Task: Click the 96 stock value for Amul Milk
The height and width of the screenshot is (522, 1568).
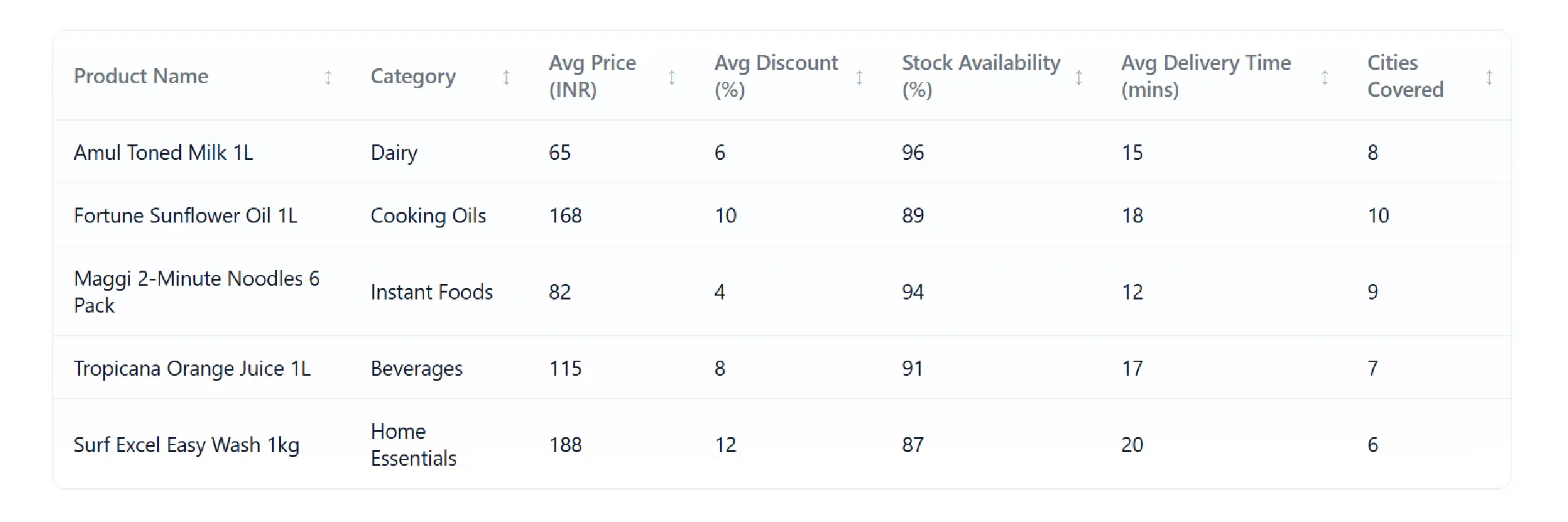Action: (x=913, y=152)
